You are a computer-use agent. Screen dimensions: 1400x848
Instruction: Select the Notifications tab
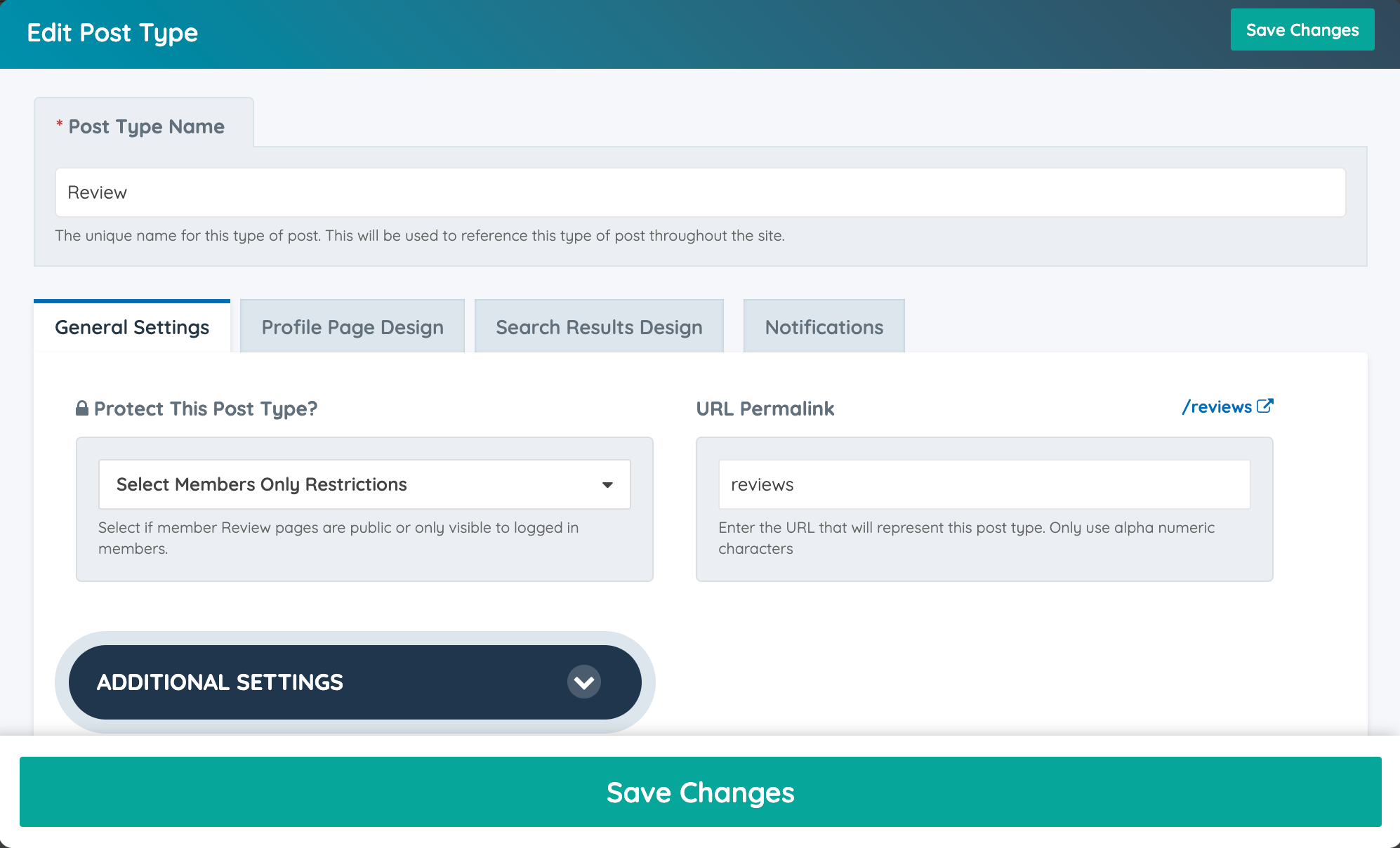click(x=824, y=327)
